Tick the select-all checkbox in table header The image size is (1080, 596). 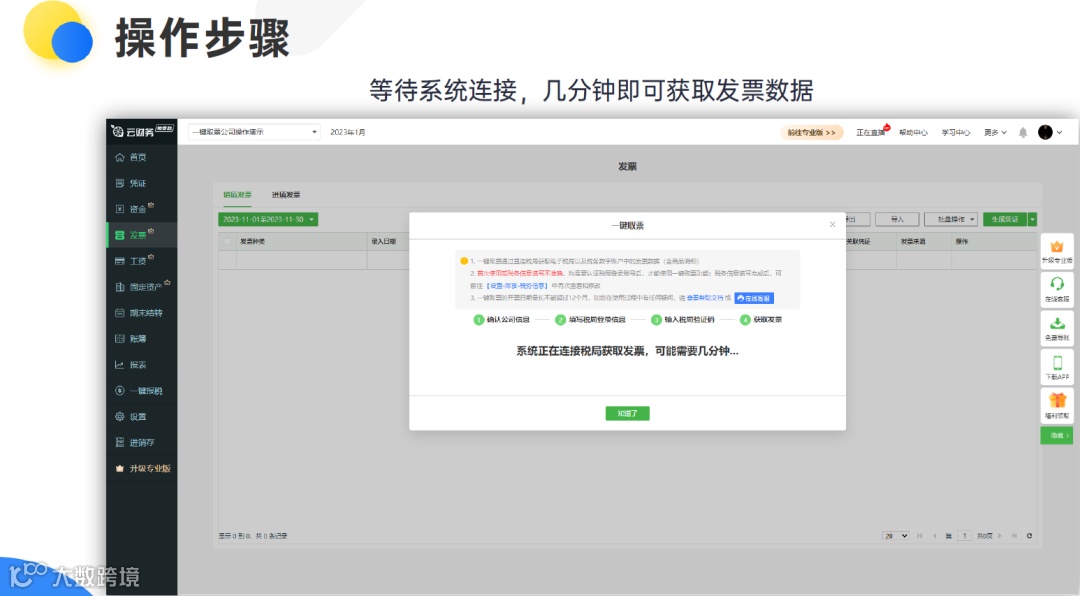[227, 241]
